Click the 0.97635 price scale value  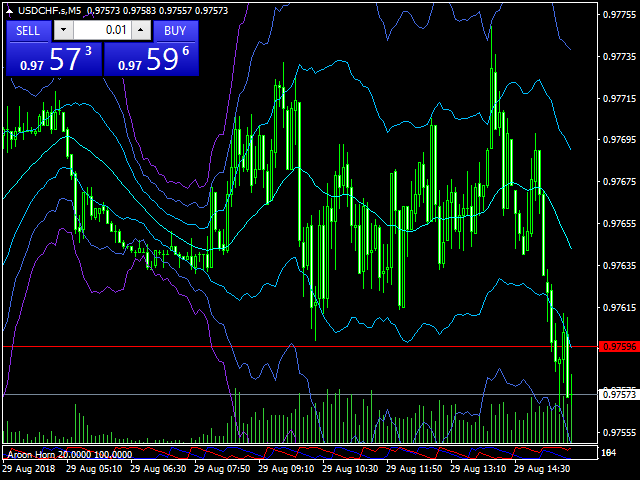click(620, 265)
